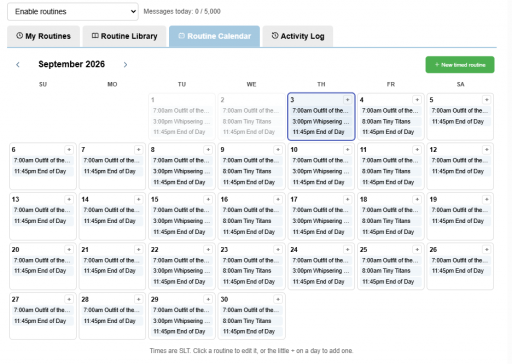Click the plus icon on September 3
This screenshot has height=364, width=512.
pyautogui.click(x=347, y=100)
